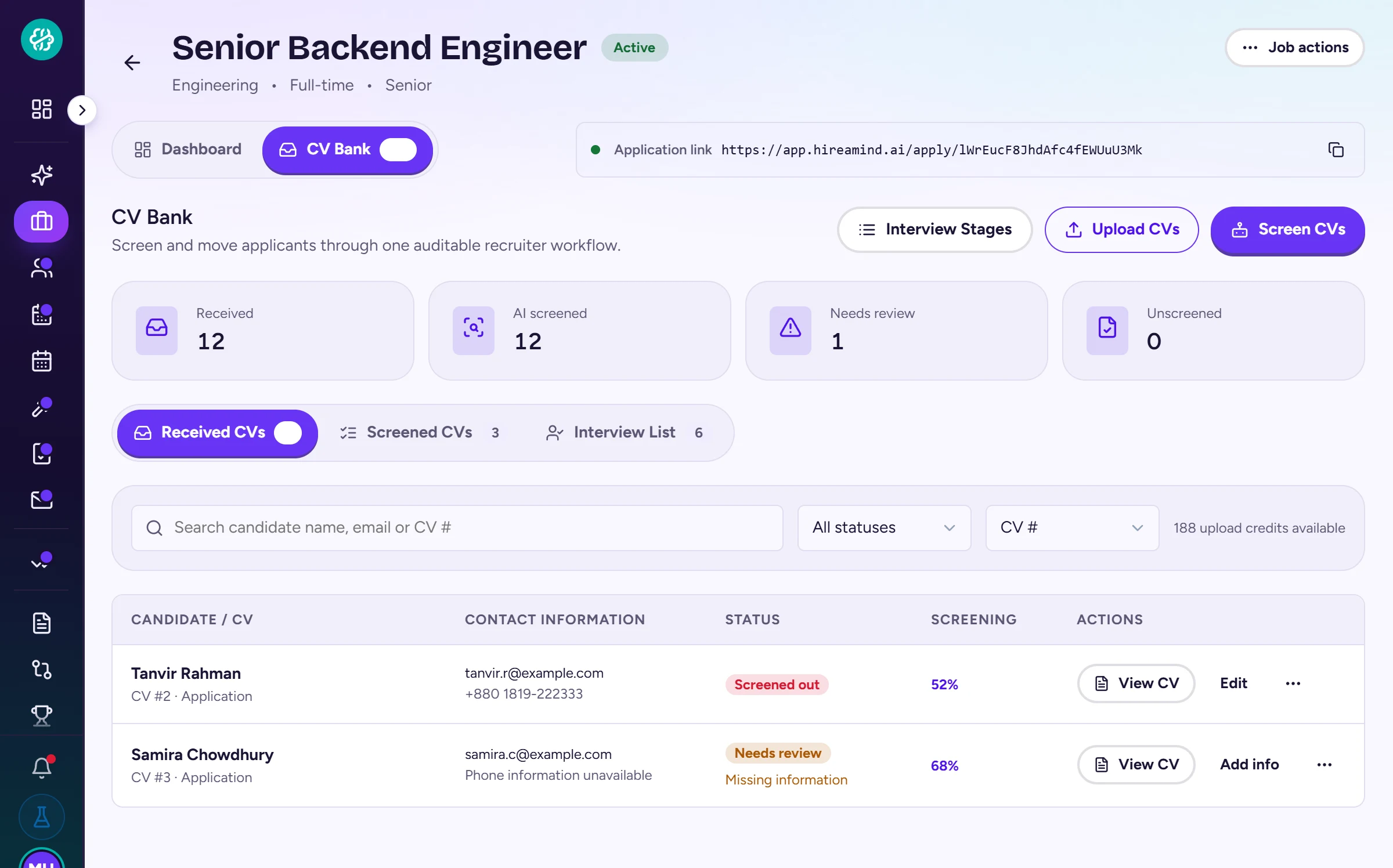Click the HireAMind logo icon
Viewport: 1393px width, 868px height.
(x=42, y=39)
